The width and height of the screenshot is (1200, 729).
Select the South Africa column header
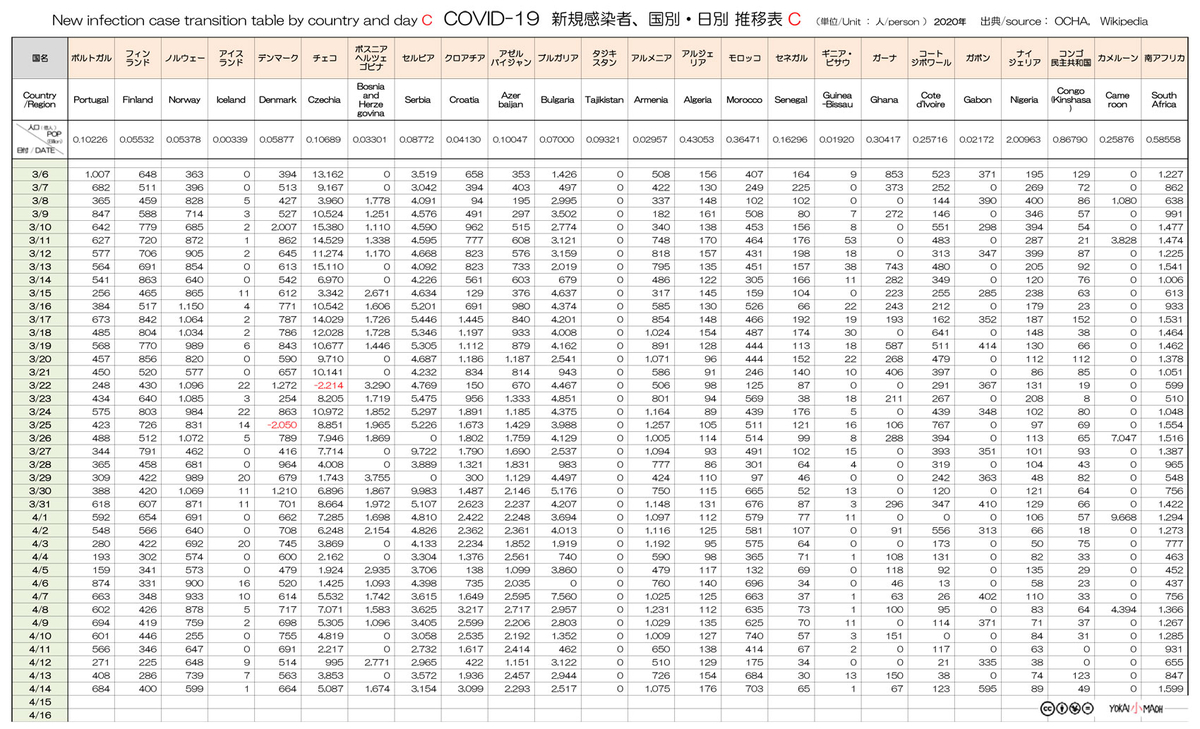click(1164, 100)
